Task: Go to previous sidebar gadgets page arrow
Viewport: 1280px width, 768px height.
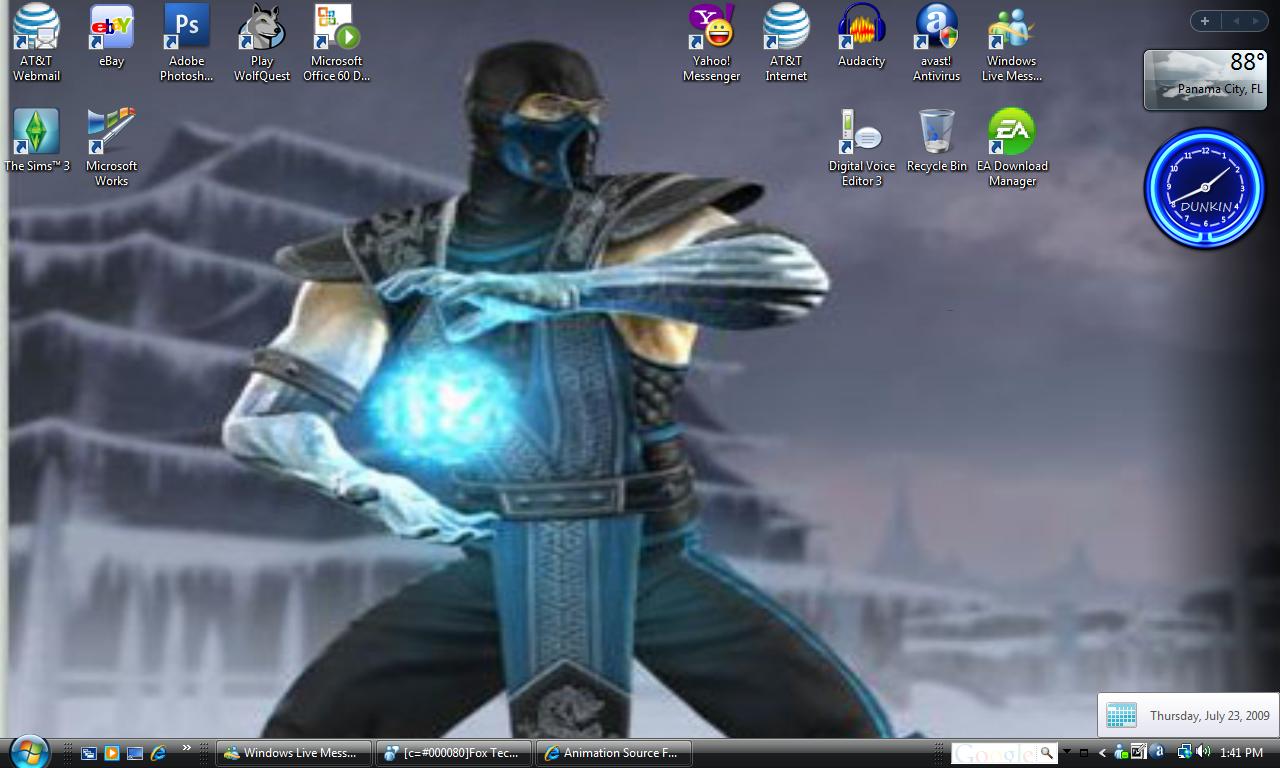Action: coord(1236,20)
